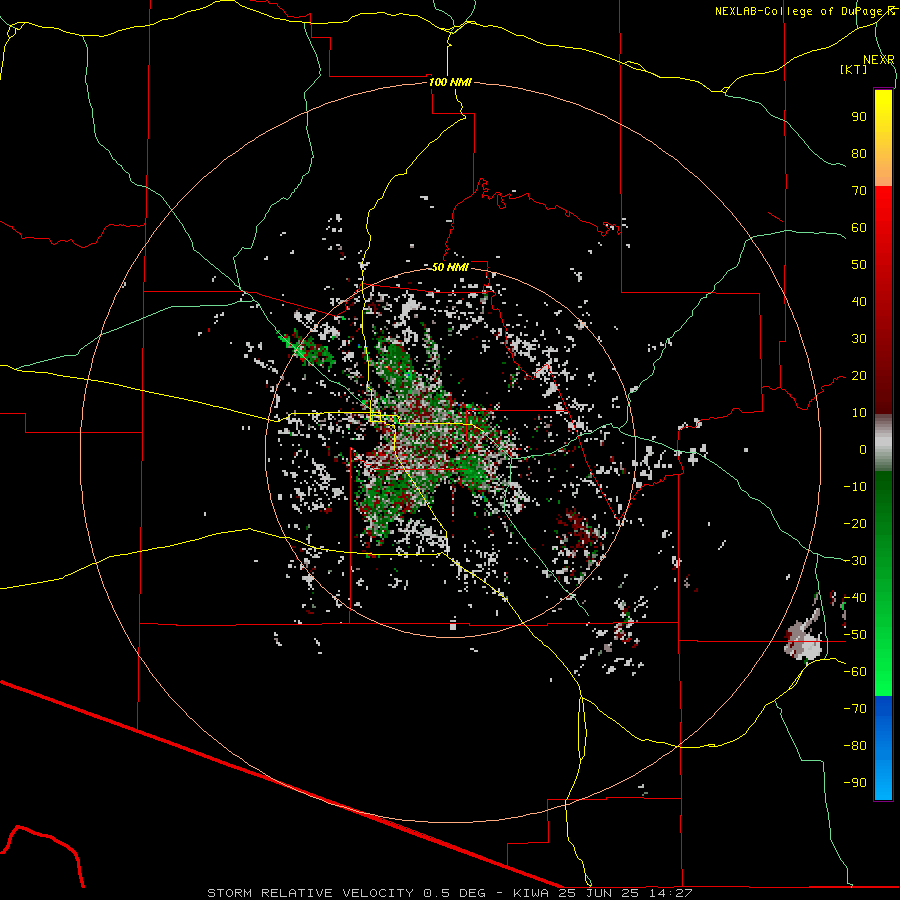Click the -90 value on the color scale

point(855,783)
